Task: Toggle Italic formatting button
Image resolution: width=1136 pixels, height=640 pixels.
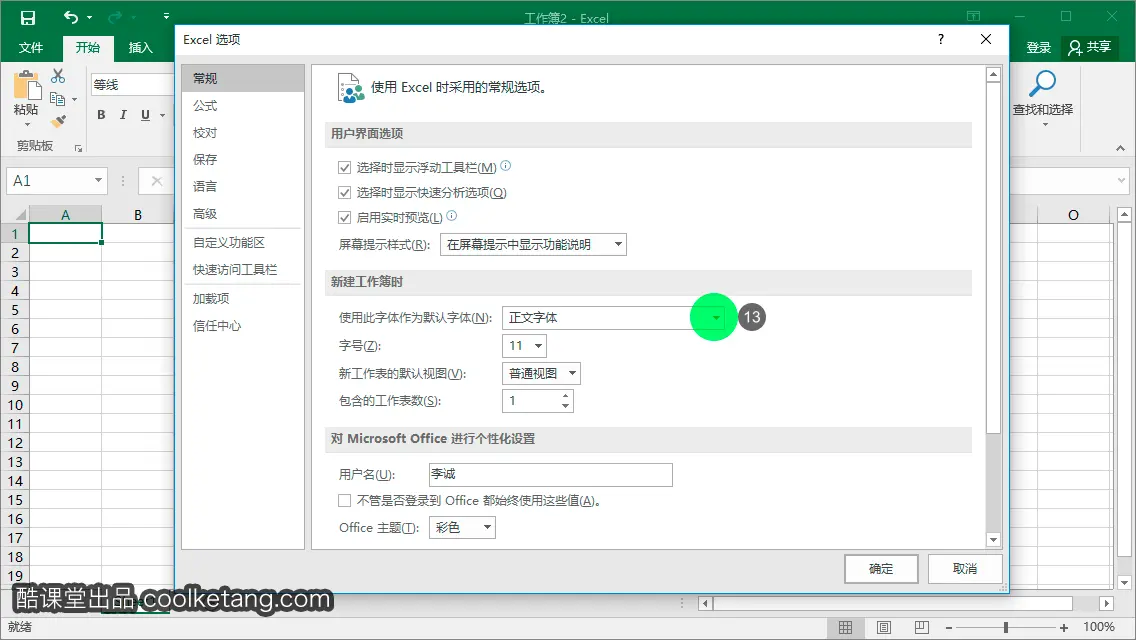Action: click(x=123, y=115)
